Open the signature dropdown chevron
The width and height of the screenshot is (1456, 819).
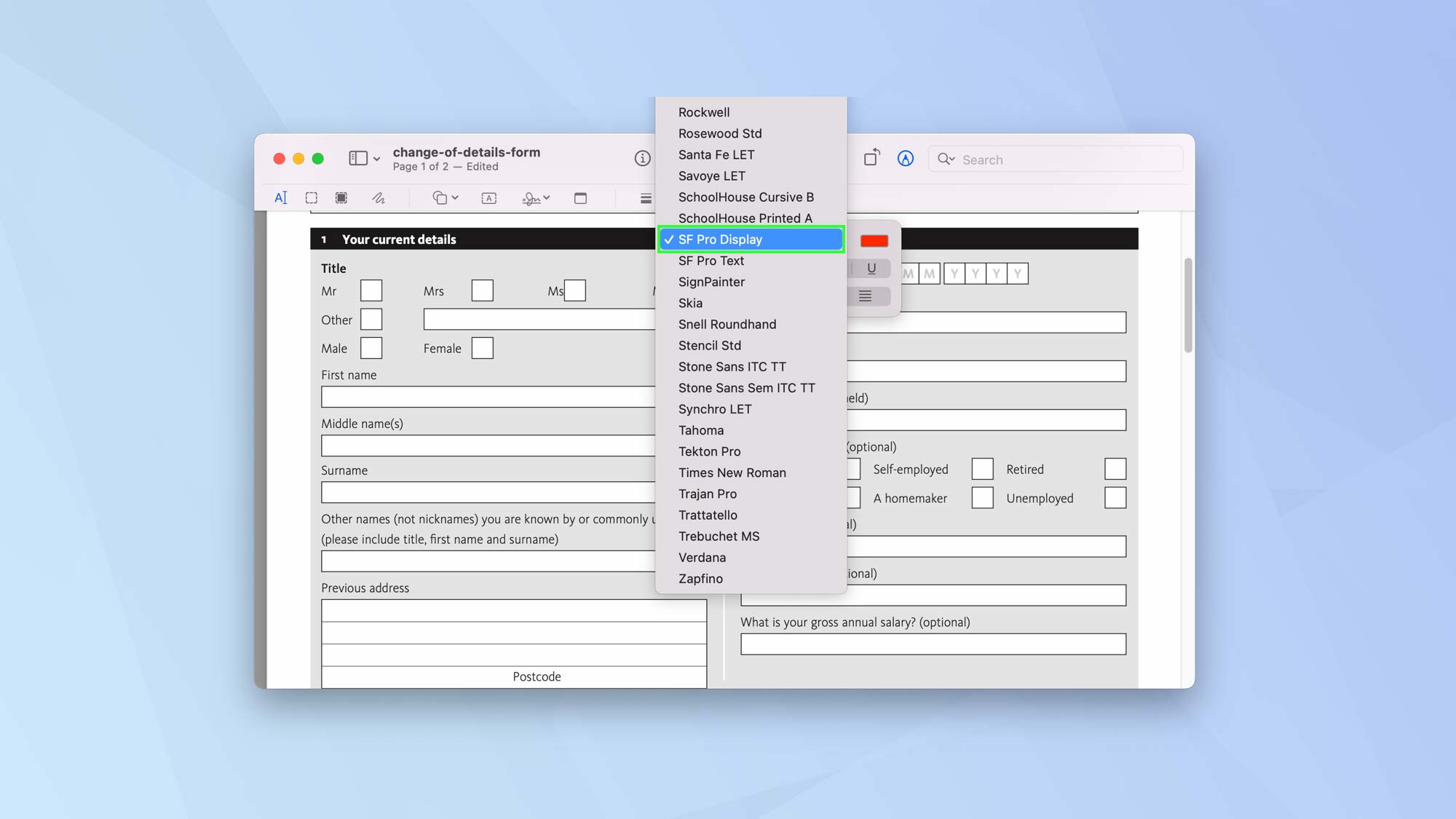547,197
